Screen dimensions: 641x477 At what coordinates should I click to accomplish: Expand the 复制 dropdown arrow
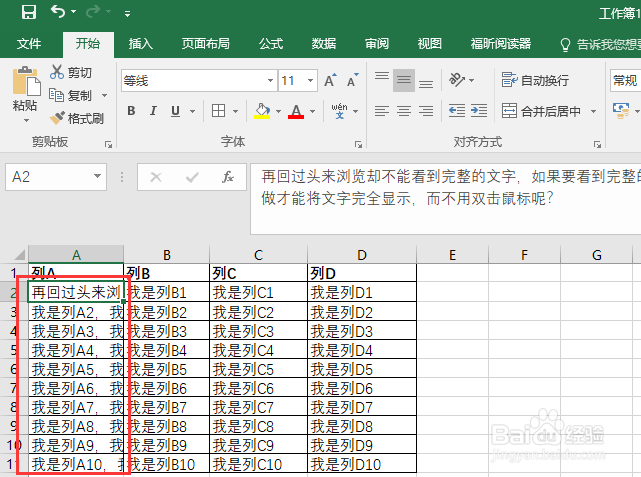click(x=105, y=96)
